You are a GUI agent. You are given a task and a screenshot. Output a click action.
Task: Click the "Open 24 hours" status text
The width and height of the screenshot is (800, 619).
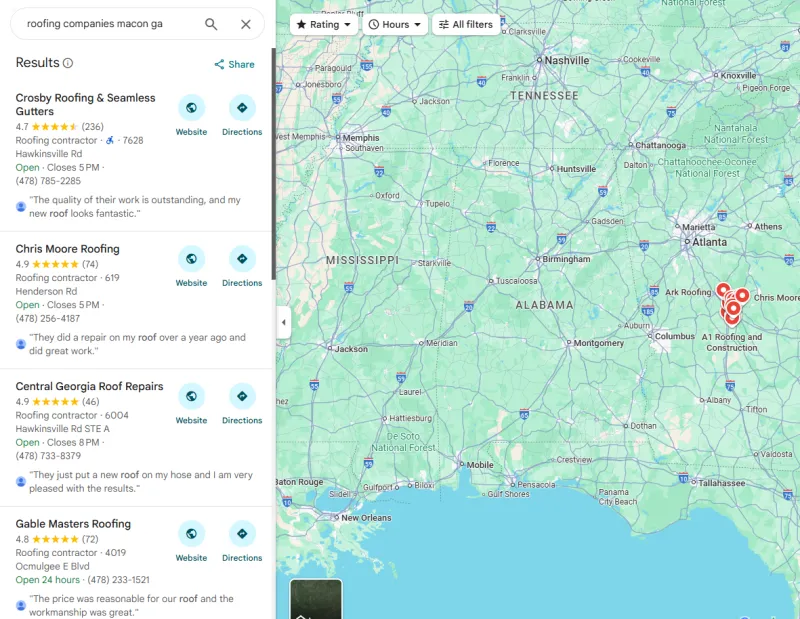click(x=47, y=580)
